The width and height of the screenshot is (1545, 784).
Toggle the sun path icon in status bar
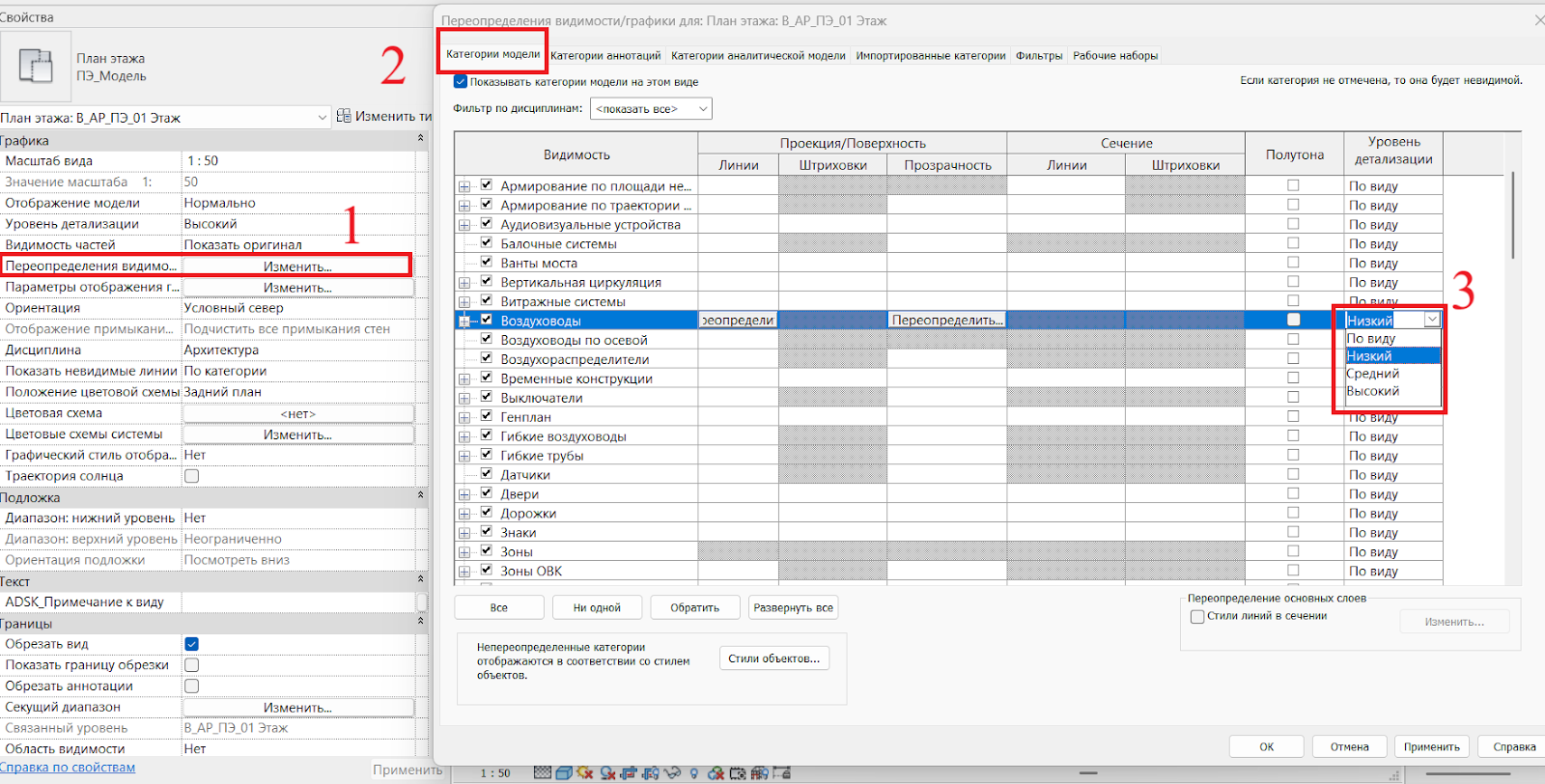(x=586, y=773)
